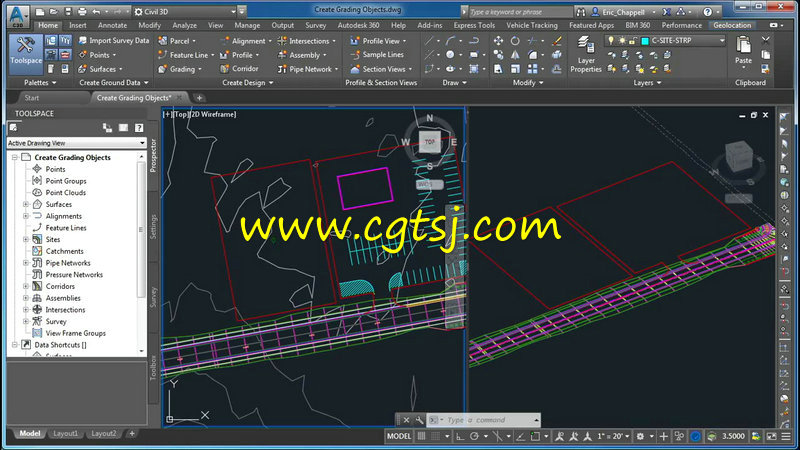
Task: Select Feature Lines in Prospector tree
Action: (66, 228)
